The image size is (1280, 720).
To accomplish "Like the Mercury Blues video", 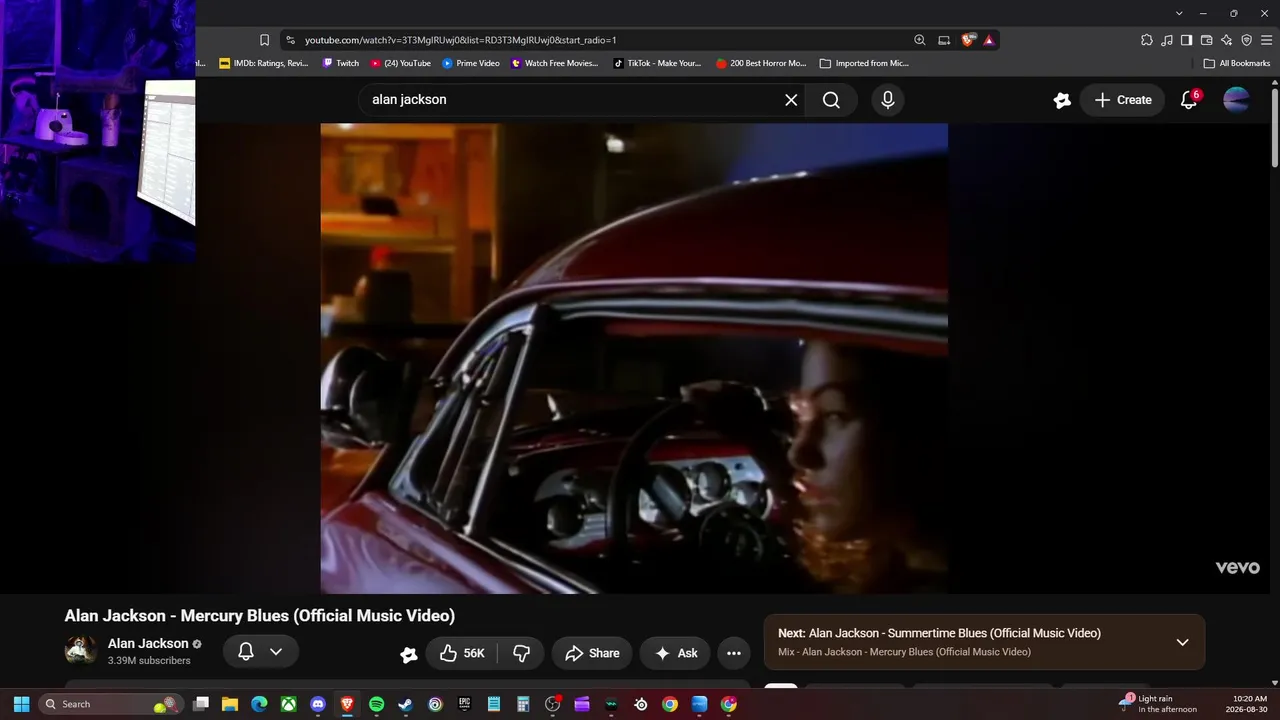I will tap(462, 653).
